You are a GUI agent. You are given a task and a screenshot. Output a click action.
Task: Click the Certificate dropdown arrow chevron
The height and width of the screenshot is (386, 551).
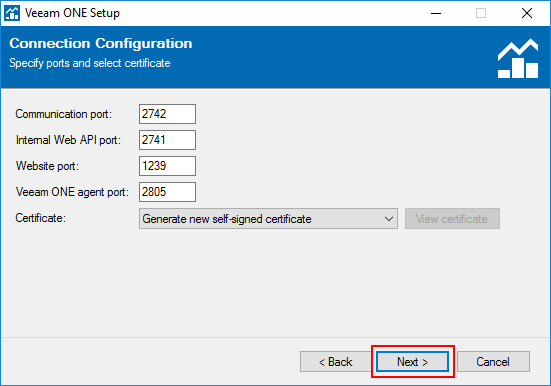[389, 219]
